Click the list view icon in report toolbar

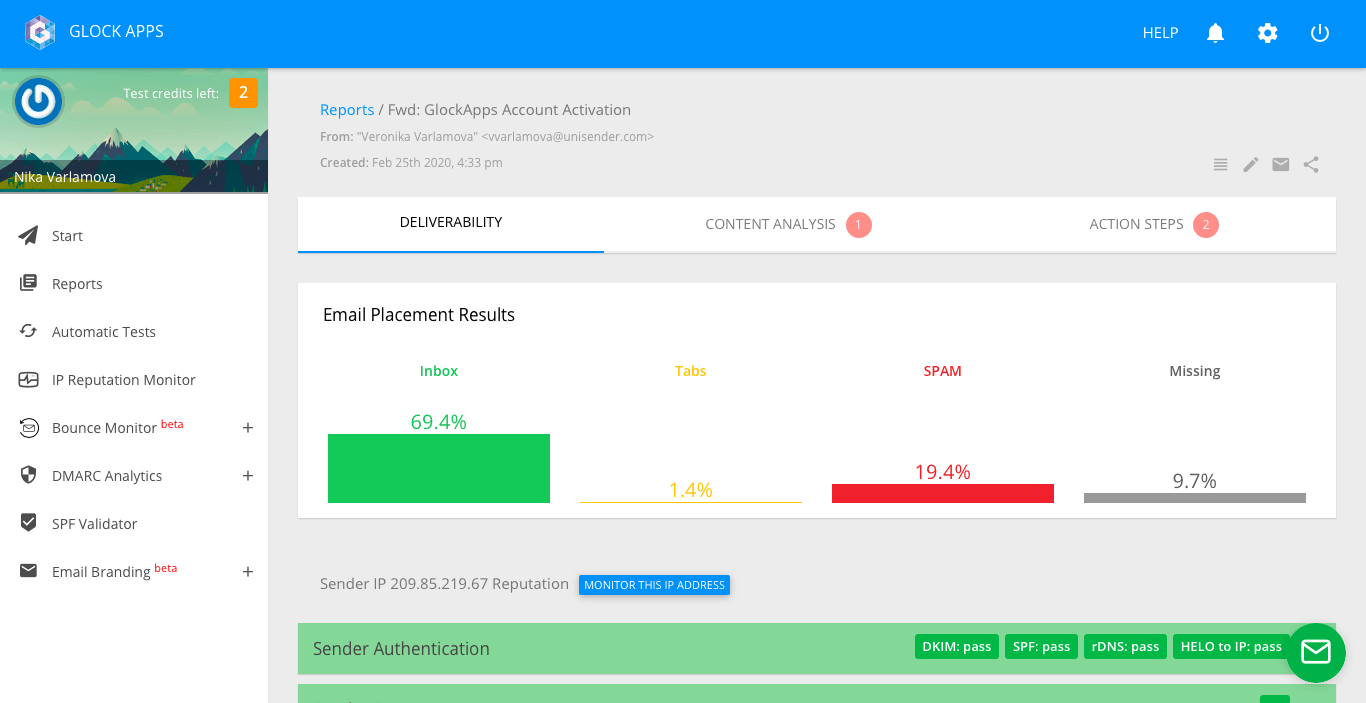tap(1220, 165)
